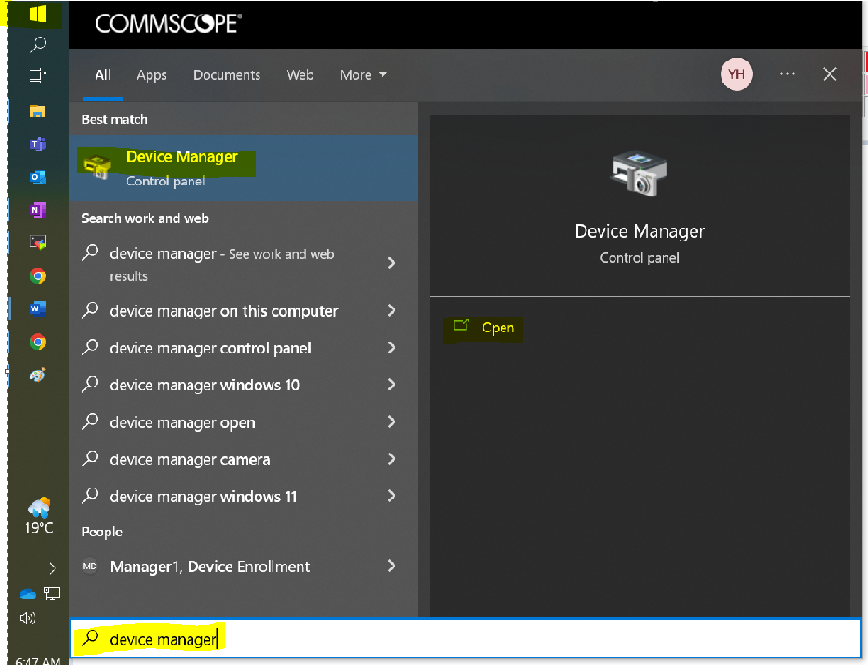Open the three-dot options menu
Image resolution: width=868 pixels, height=665 pixels.
[x=787, y=74]
